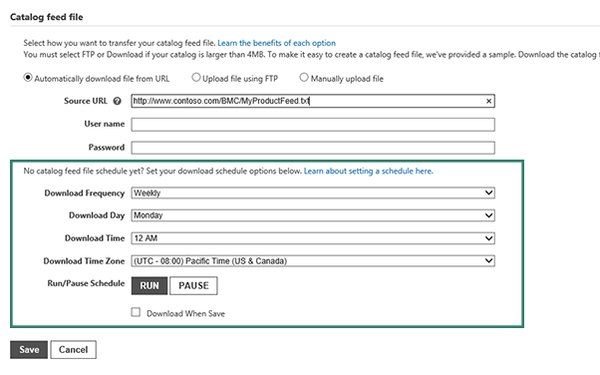
Task: Click the Run/Pause Schedule label
Action: 86,284
